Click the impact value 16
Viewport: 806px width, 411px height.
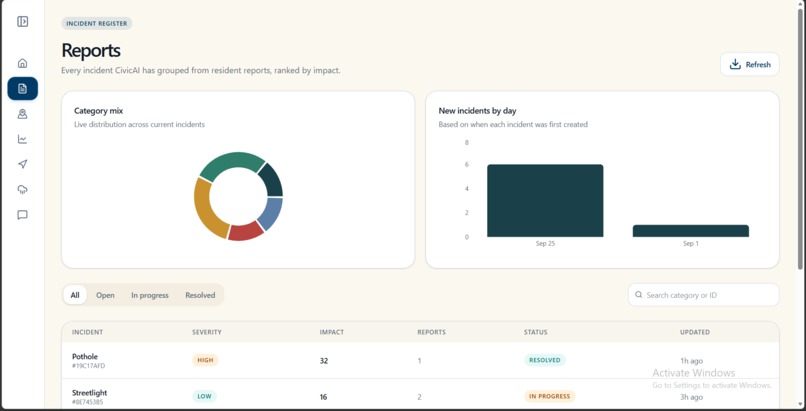point(323,397)
